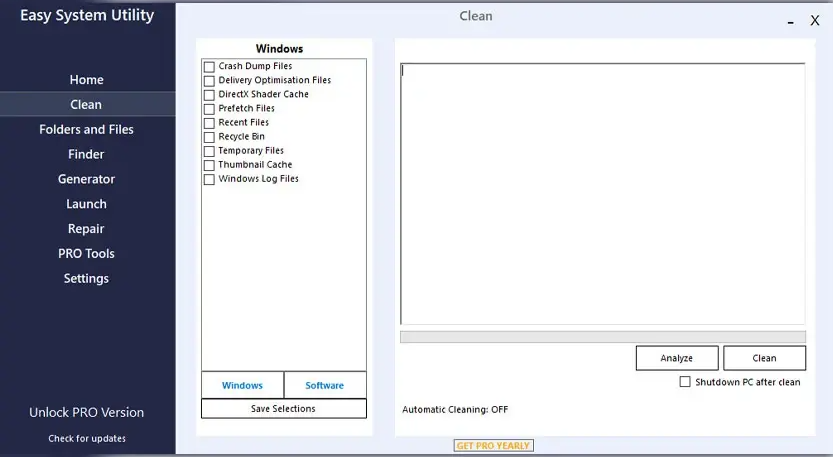Switch to the Software tab
833x457 pixels.
(325, 385)
